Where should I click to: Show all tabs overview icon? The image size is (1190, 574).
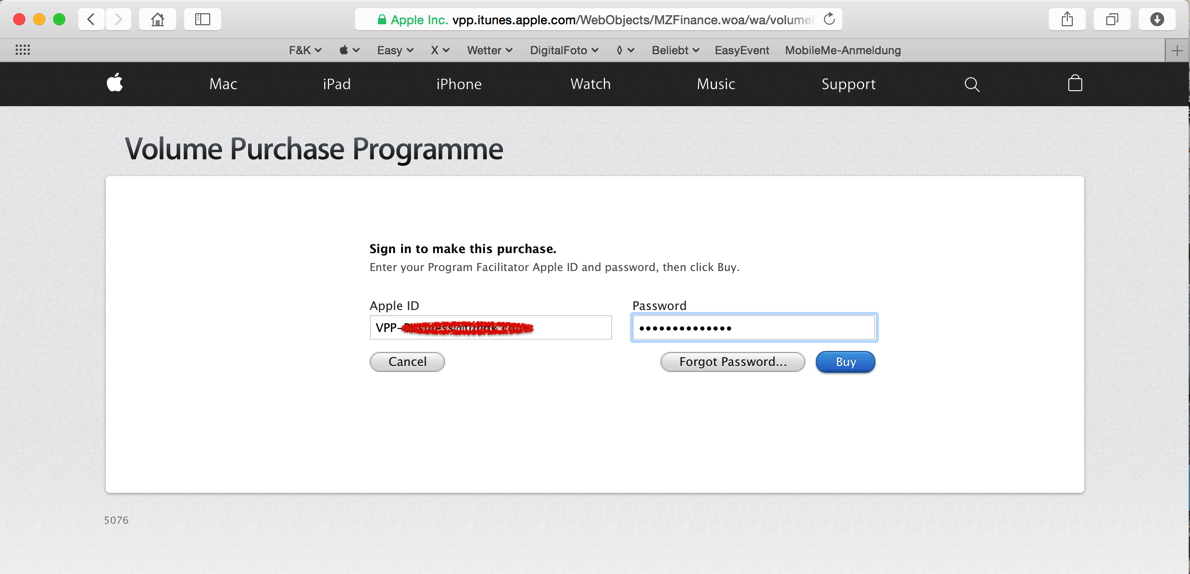tap(1112, 19)
